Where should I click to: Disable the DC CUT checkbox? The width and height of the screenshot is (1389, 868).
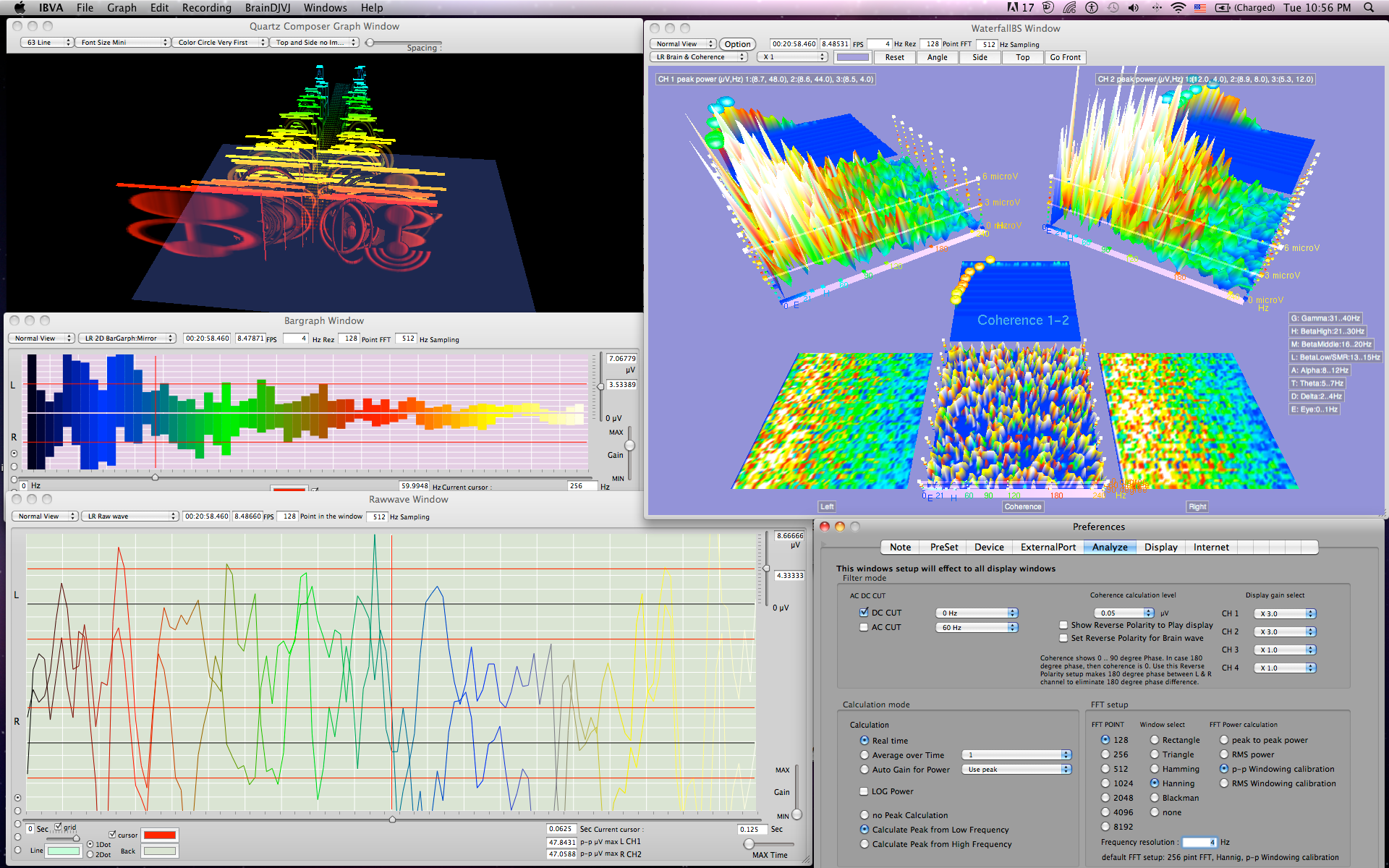(865, 612)
